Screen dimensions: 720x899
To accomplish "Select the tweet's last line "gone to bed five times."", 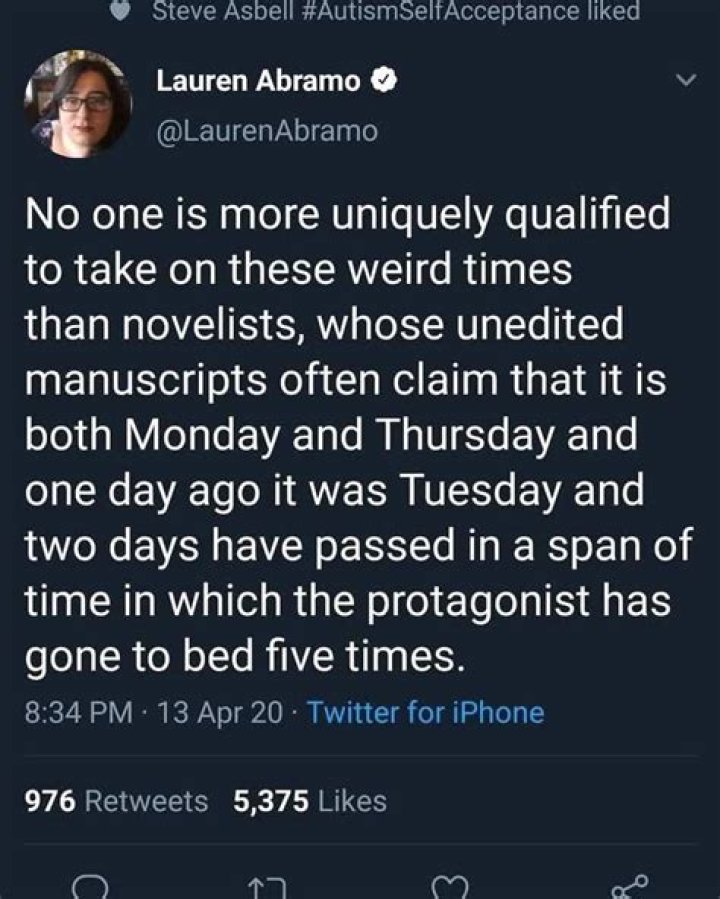I will 243,657.
